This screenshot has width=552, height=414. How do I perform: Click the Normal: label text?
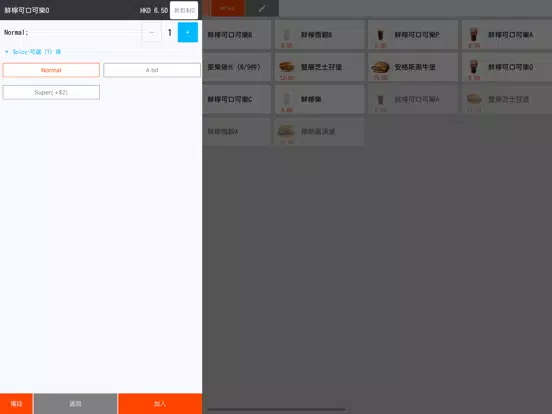(x=16, y=32)
